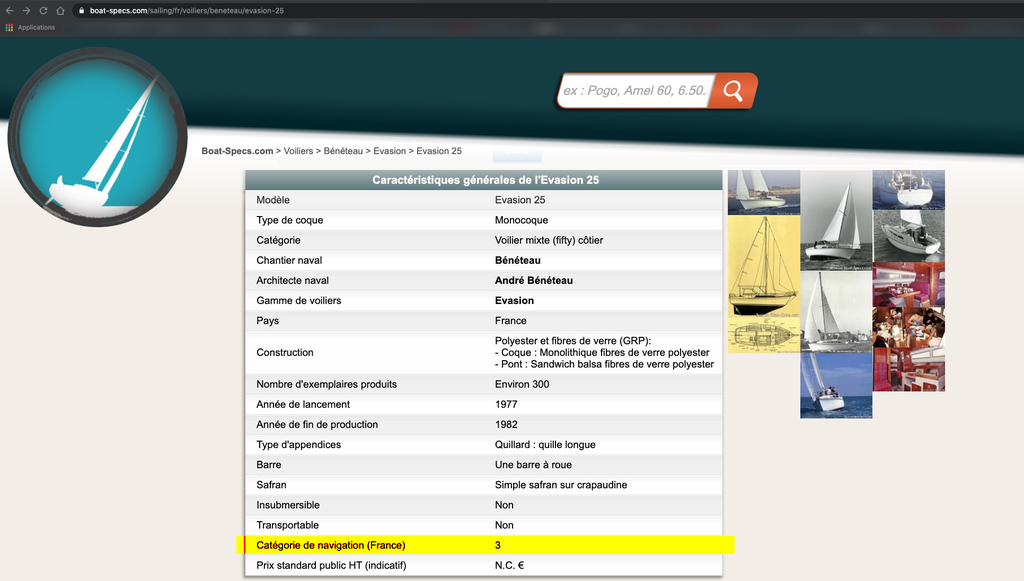
Task: Reload the page with the refresh icon
Action: coord(43,10)
